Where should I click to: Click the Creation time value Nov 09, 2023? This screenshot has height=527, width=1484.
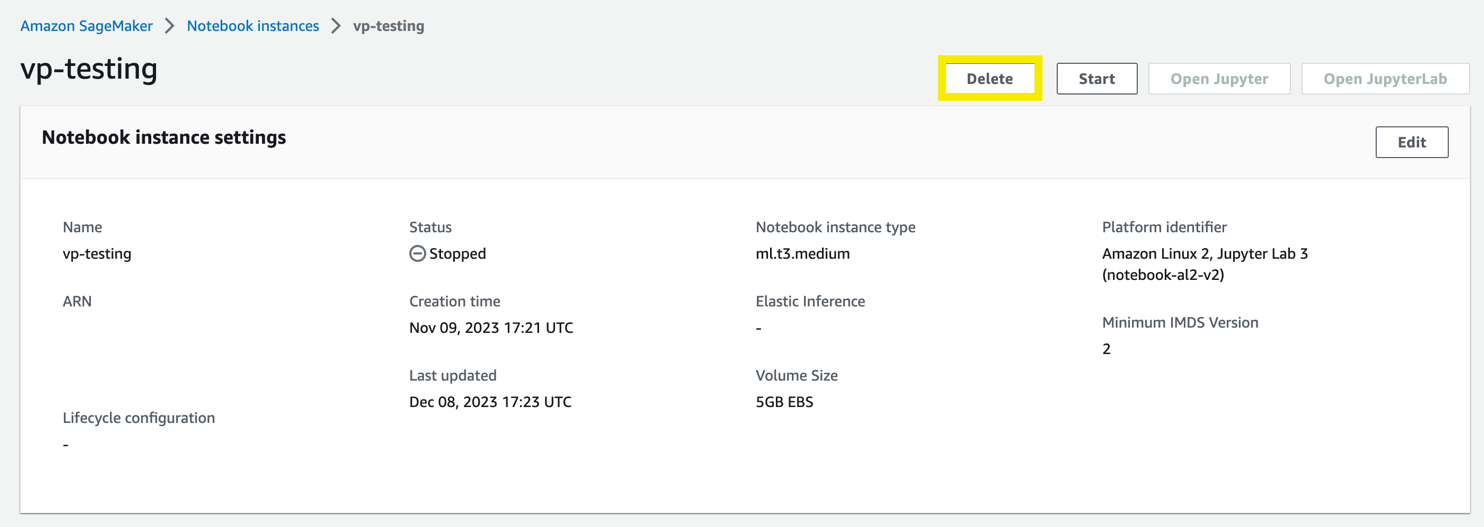[491, 328]
